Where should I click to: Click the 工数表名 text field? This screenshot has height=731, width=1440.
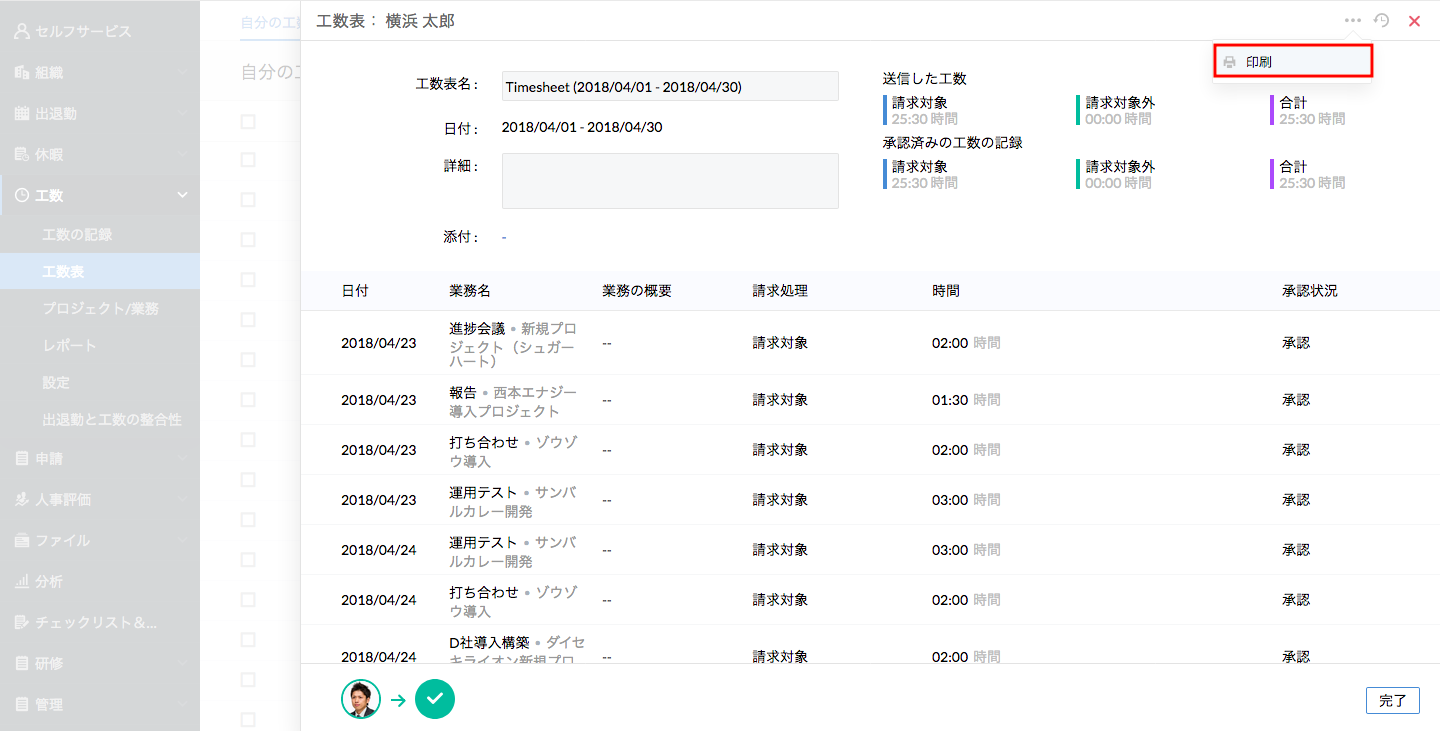(x=670, y=87)
